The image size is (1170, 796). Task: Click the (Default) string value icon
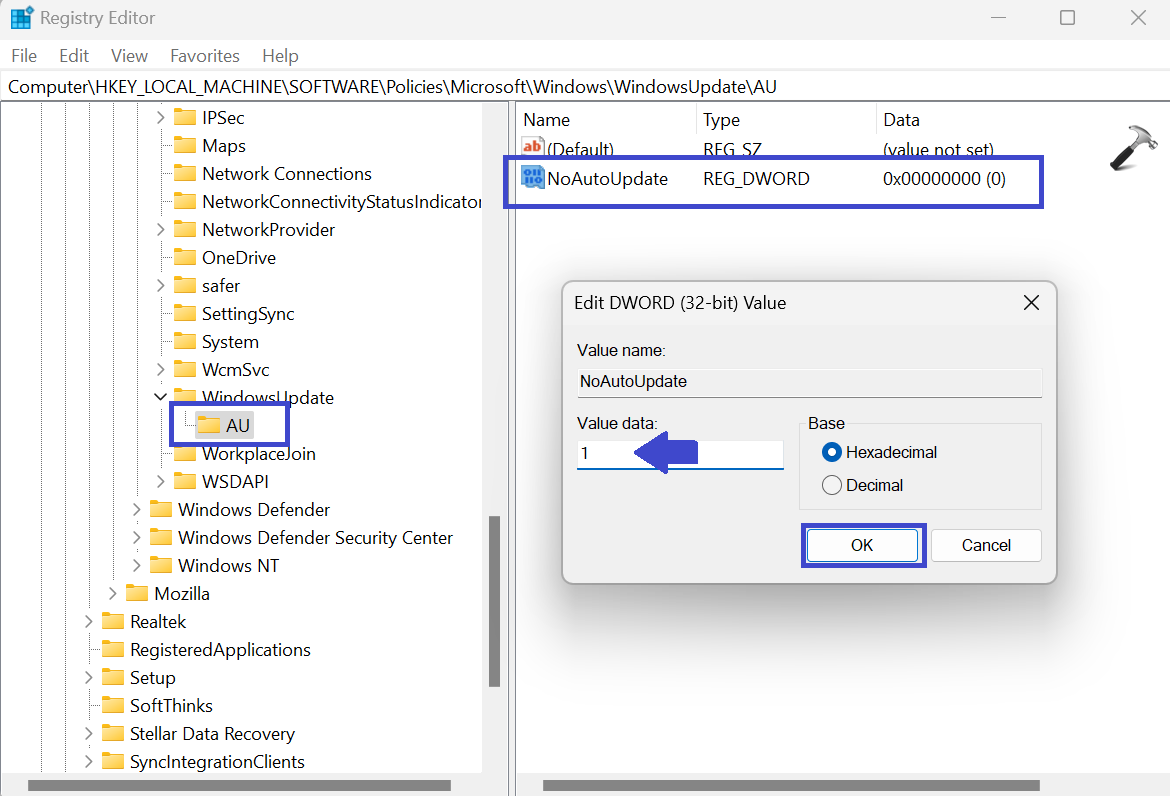tap(532, 149)
